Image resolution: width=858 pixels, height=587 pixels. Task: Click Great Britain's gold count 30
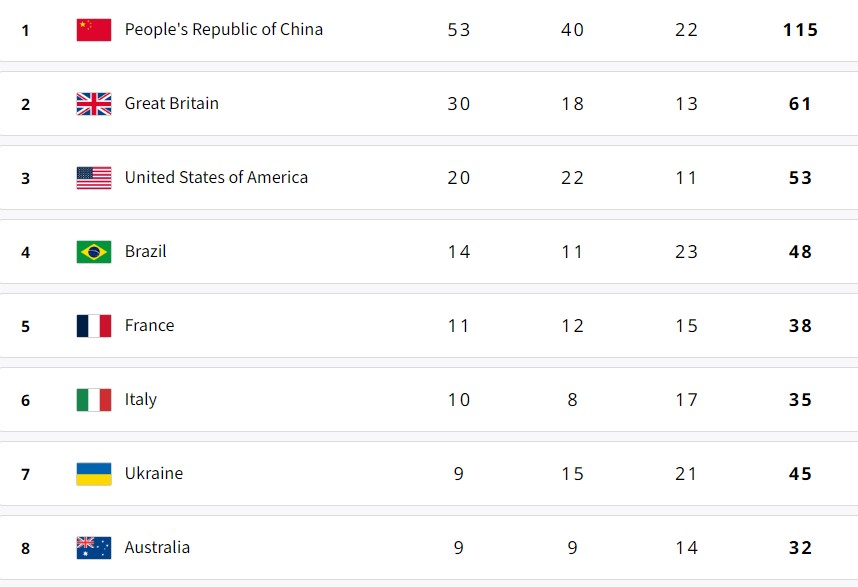[x=459, y=104]
